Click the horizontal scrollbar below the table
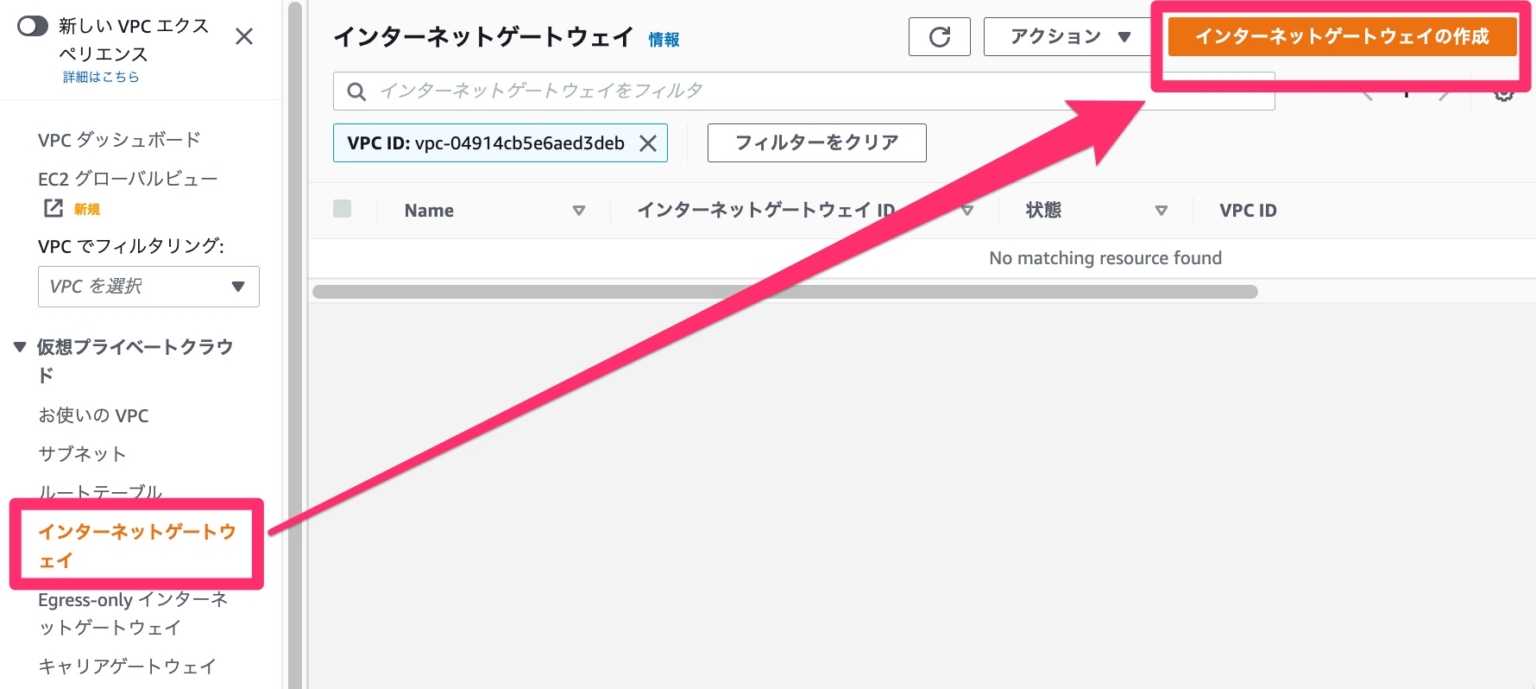Screen dimensions: 1536x689 coord(785,291)
